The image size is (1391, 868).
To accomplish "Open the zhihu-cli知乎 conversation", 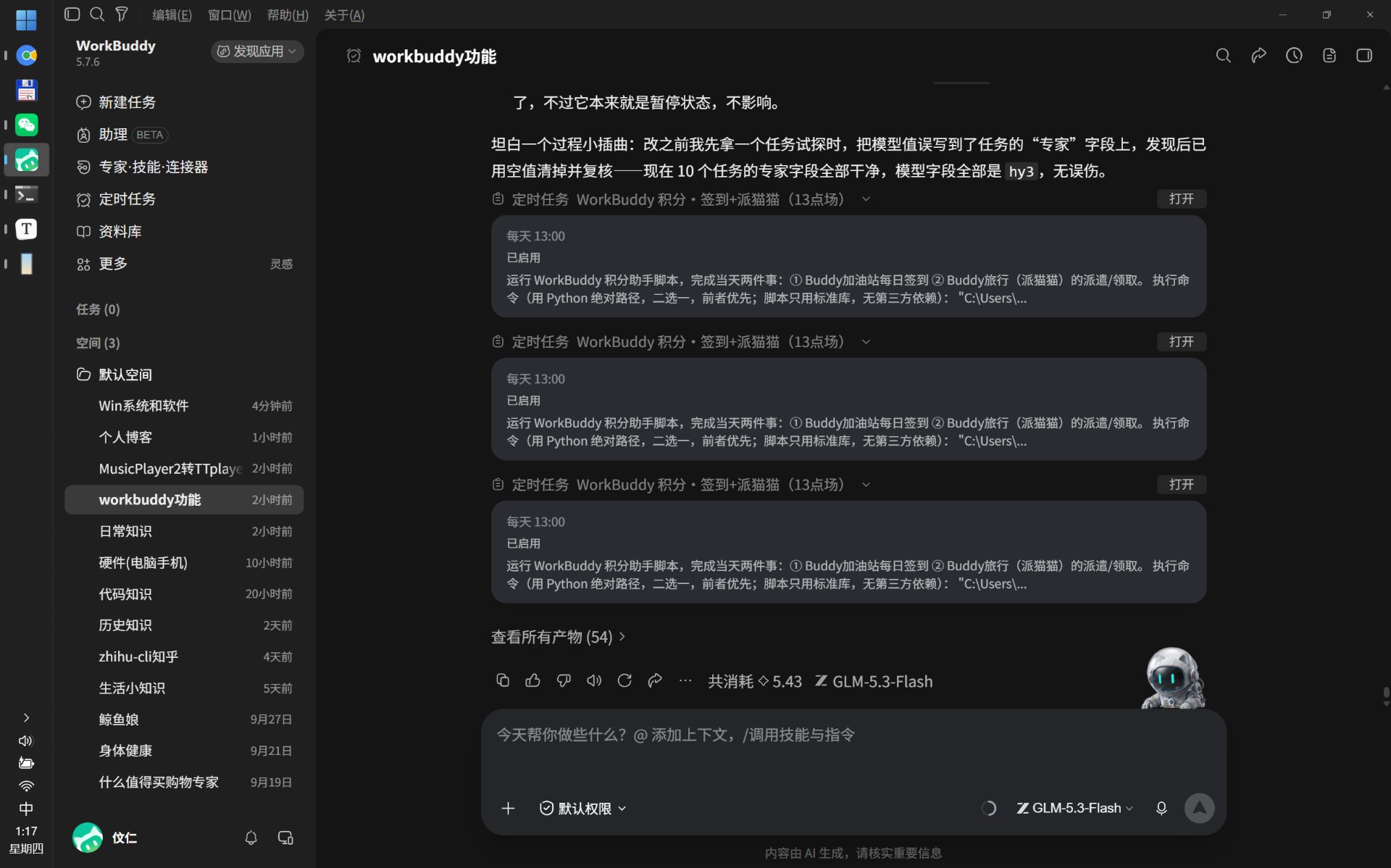I will [184, 656].
